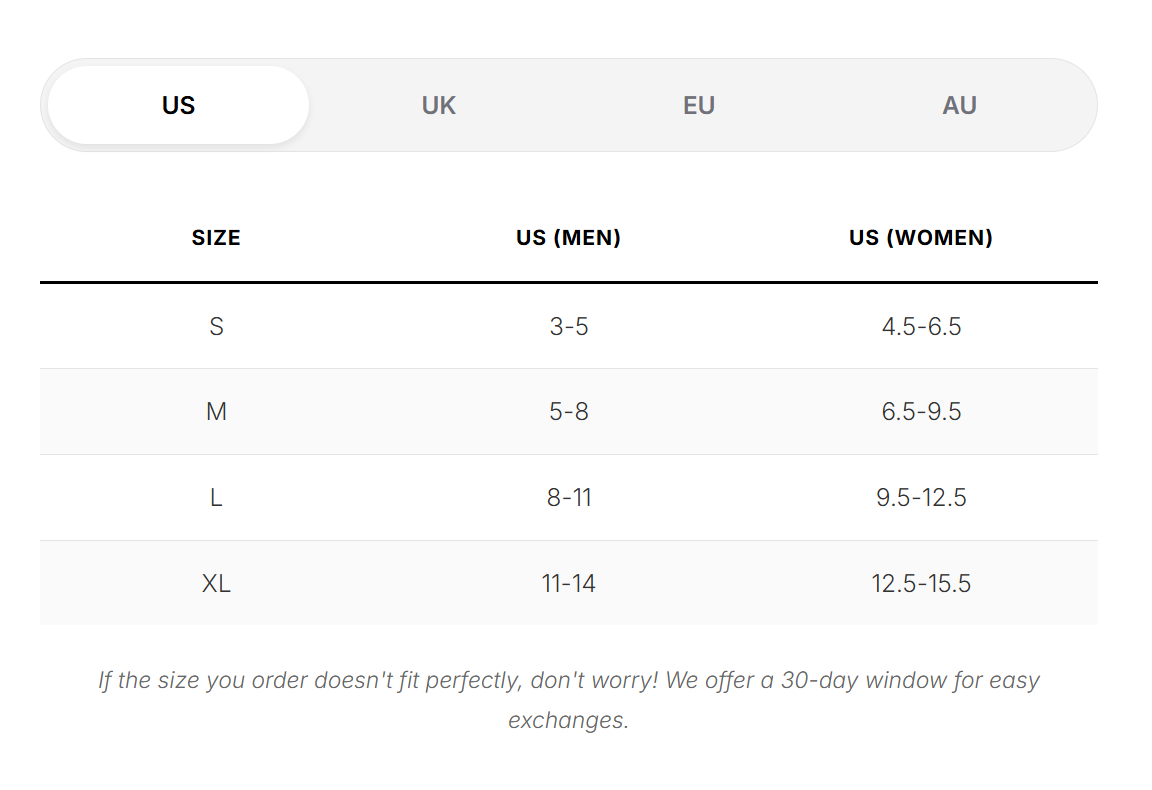This screenshot has height=790, width=1152.
Task: Switch to the UK size tab
Action: pos(439,105)
